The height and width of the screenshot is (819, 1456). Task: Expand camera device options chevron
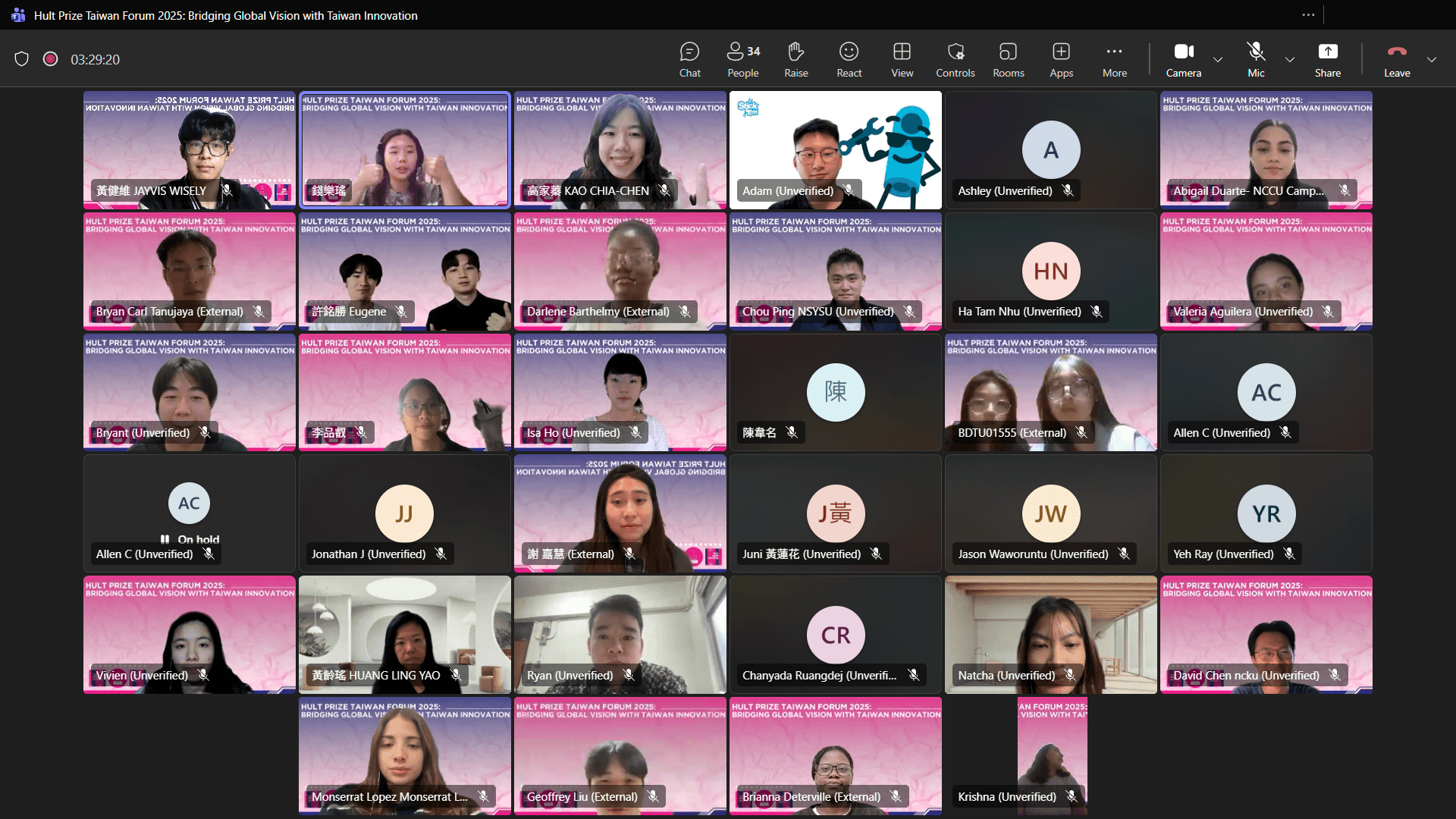[x=1218, y=60]
